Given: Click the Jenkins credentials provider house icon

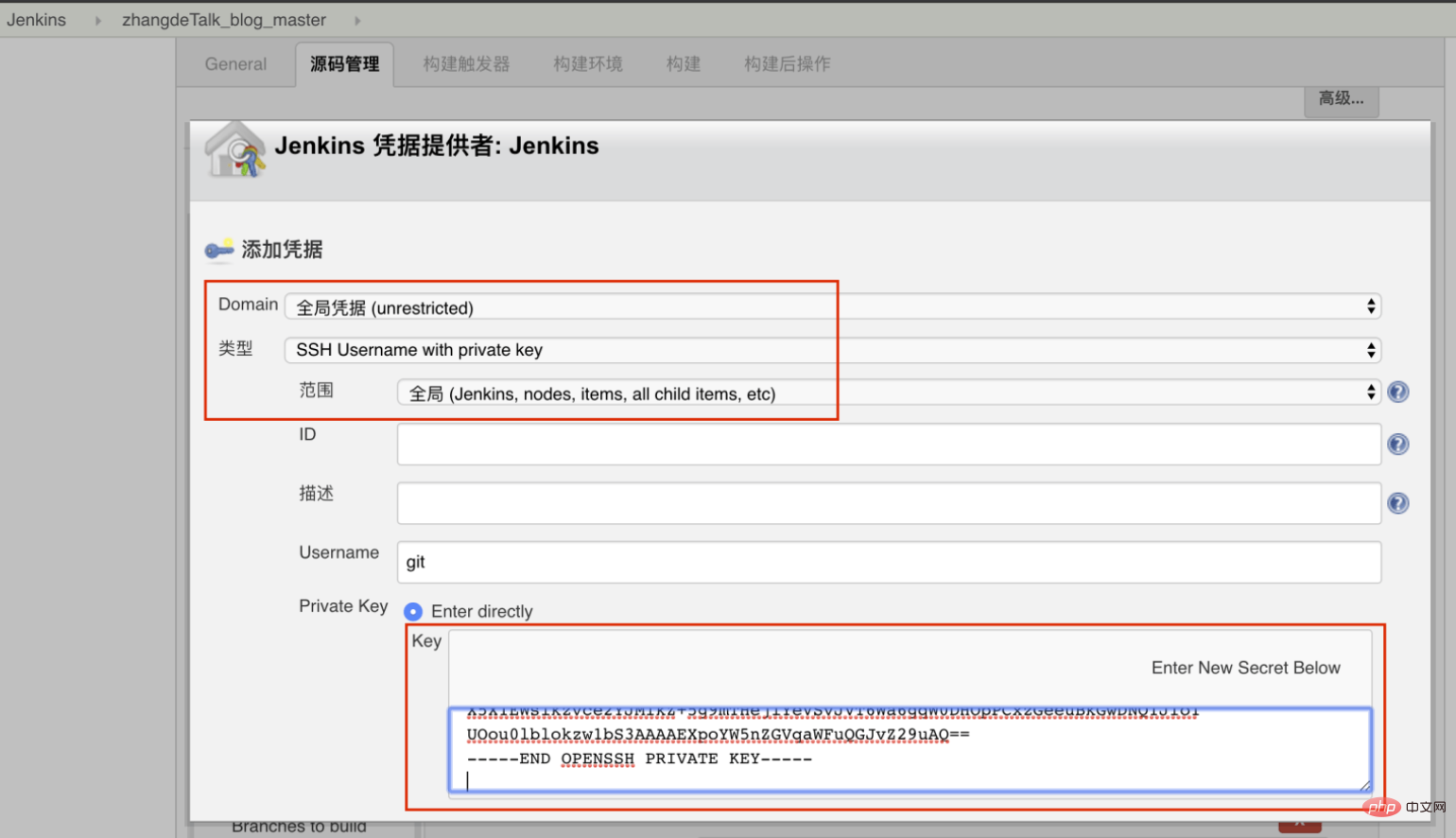Looking at the screenshot, I should [235, 149].
